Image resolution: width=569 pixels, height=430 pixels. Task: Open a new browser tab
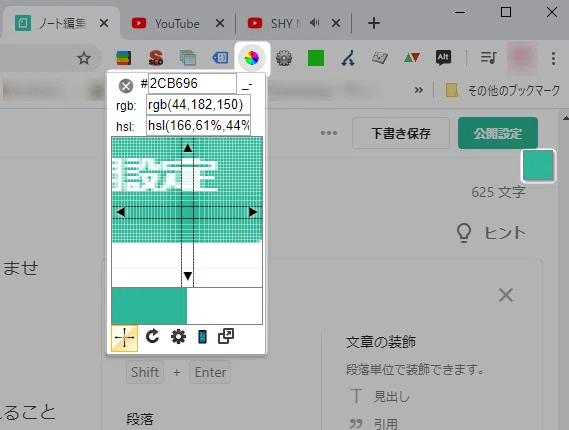click(x=374, y=23)
